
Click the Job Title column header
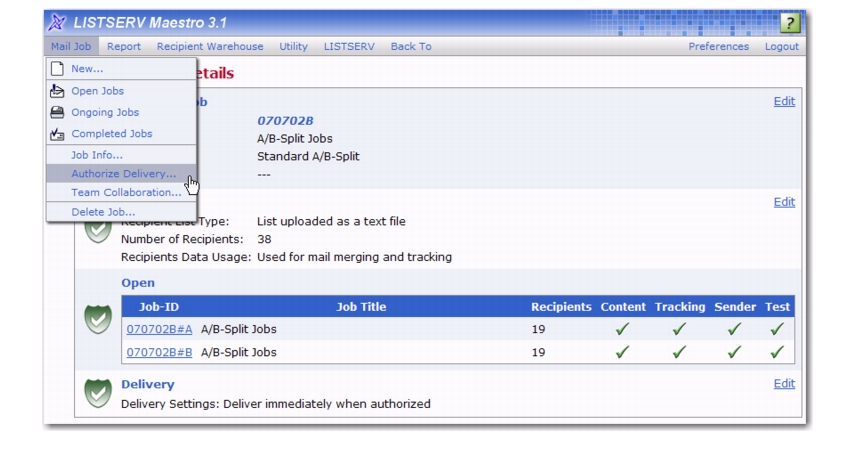[361, 307]
